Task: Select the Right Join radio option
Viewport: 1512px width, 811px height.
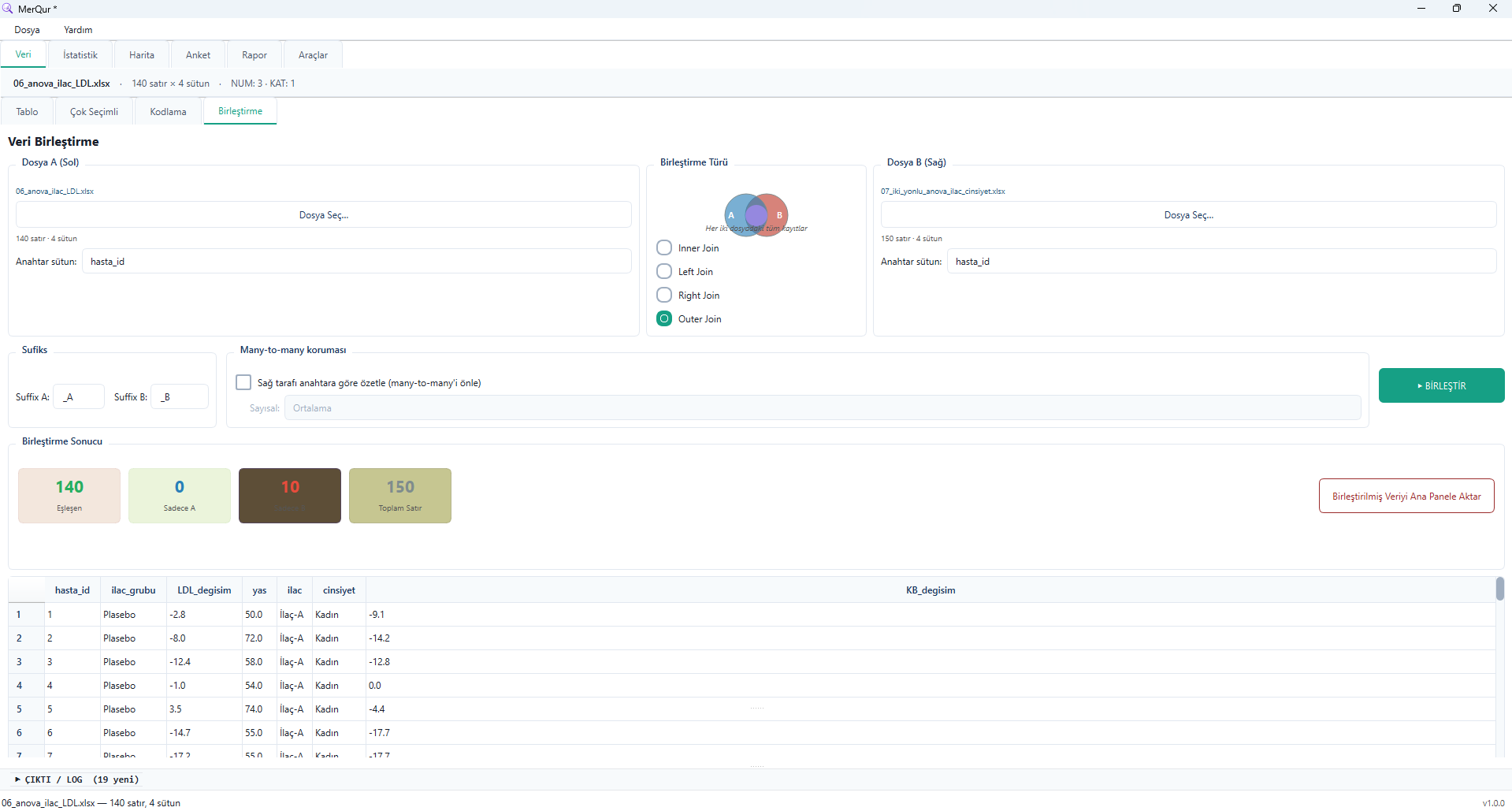Action: point(688,296)
